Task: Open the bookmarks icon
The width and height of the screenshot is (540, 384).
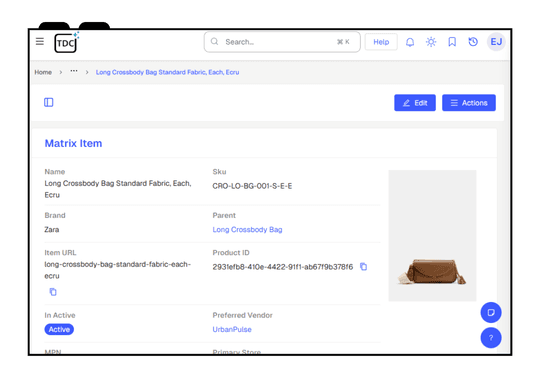Action: tap(452, 42)
